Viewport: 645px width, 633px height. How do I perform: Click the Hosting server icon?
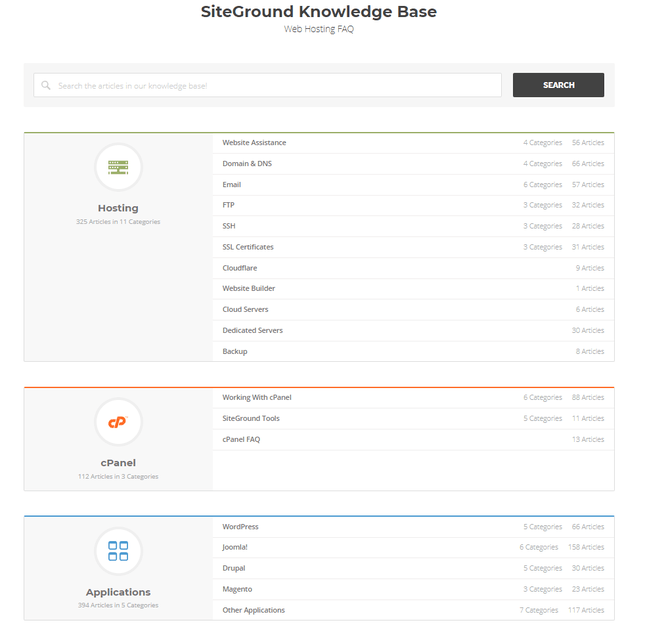[x=118, y=167]
